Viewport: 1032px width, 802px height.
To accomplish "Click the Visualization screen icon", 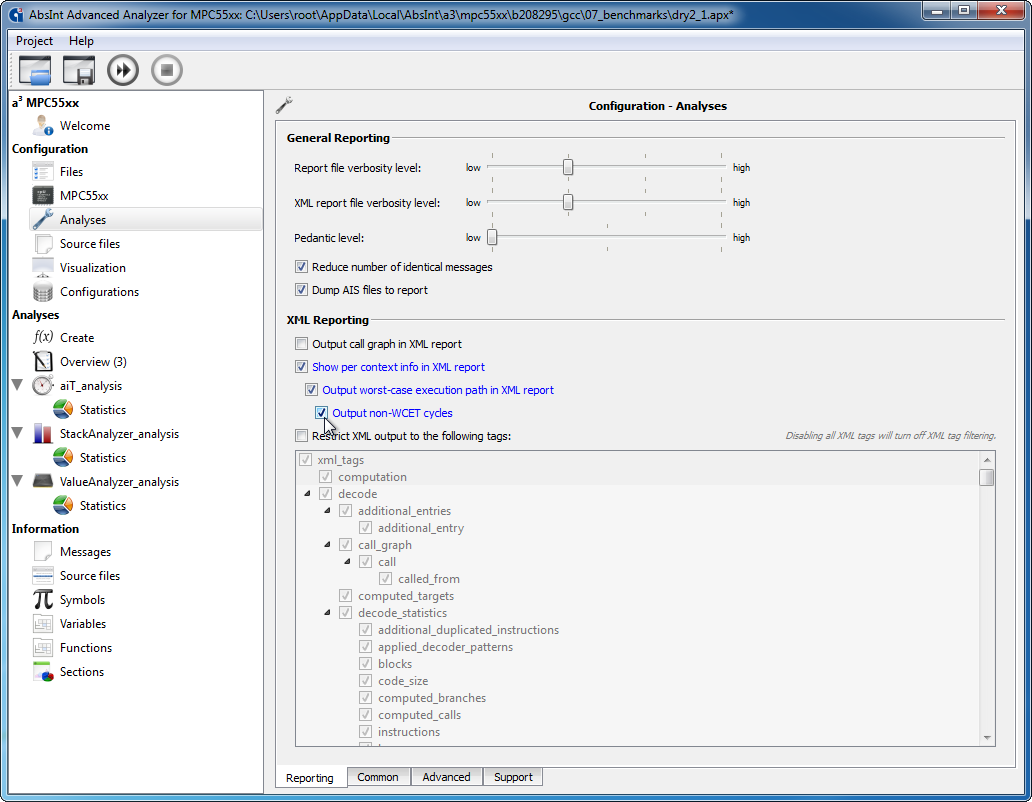I will (43, 268).
